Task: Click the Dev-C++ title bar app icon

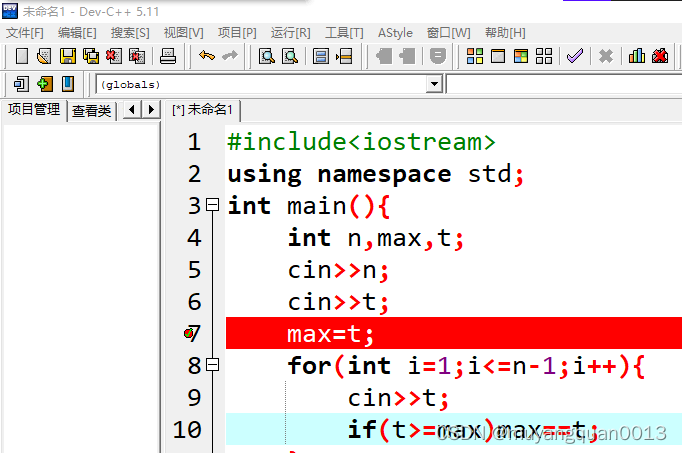Action: tap(10, 10)
